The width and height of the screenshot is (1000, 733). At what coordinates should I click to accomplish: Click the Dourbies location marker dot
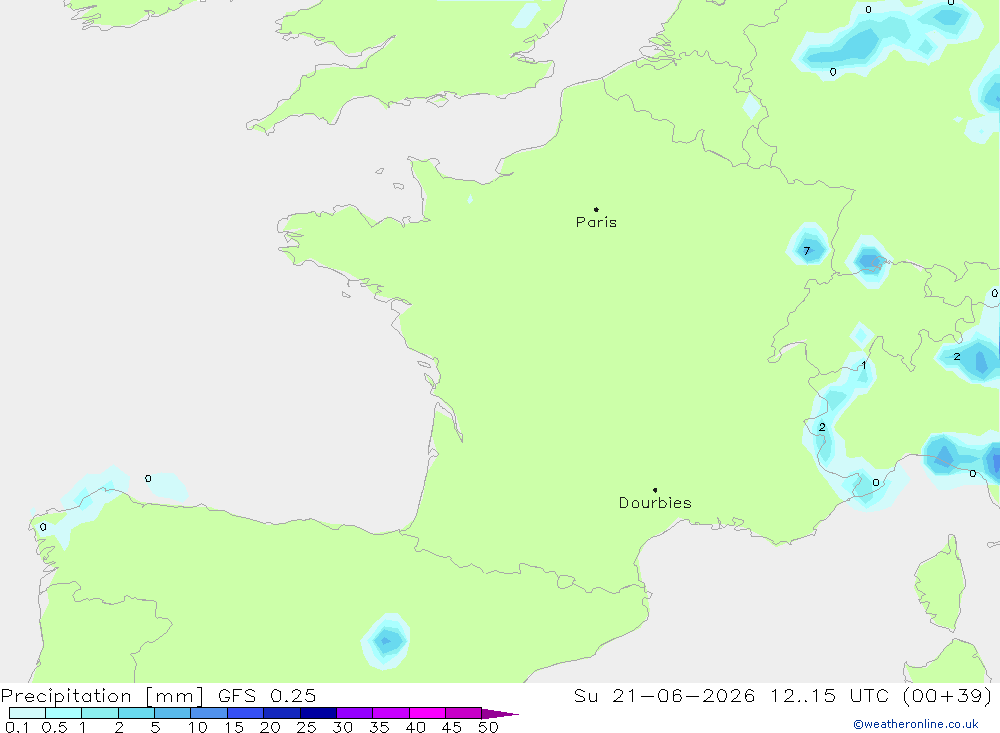[655, 490]
